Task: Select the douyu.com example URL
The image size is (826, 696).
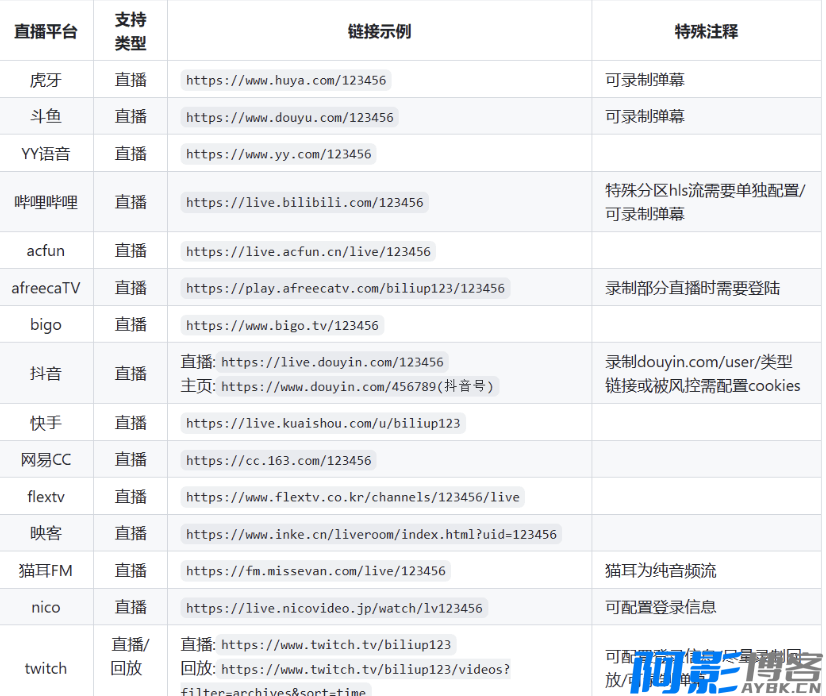Action: click(x=289, y=117)
